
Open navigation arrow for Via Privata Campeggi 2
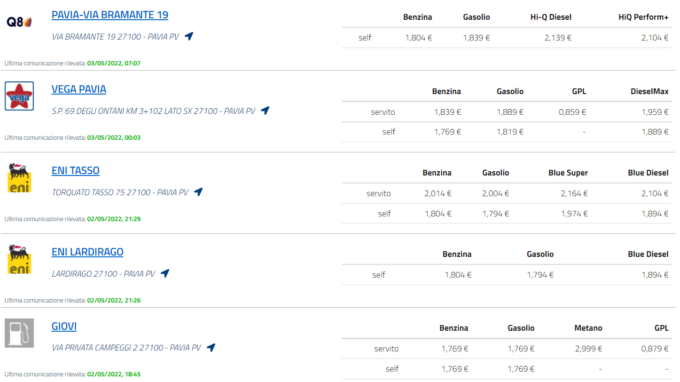211,347
